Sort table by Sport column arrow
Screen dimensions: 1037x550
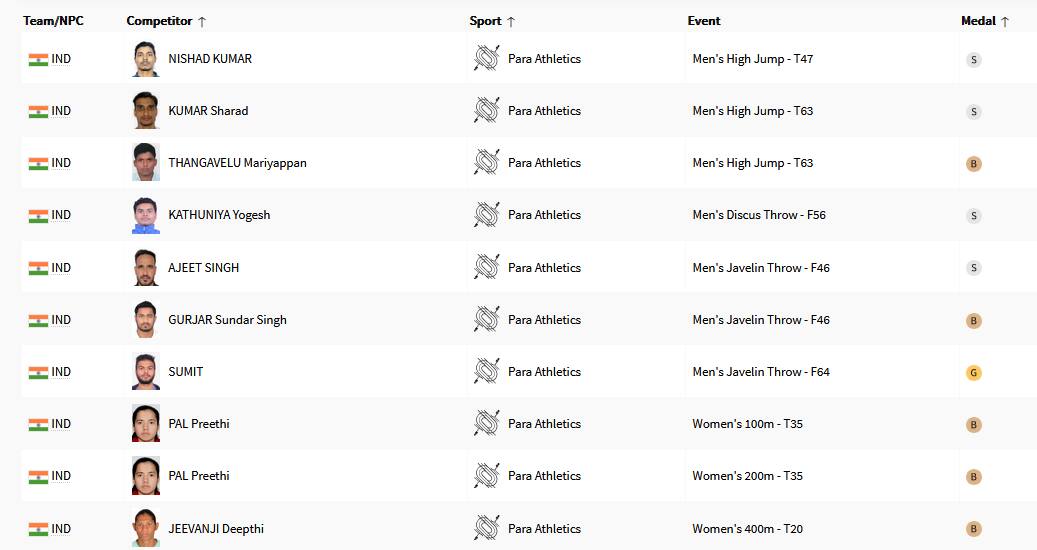(511, 21)
